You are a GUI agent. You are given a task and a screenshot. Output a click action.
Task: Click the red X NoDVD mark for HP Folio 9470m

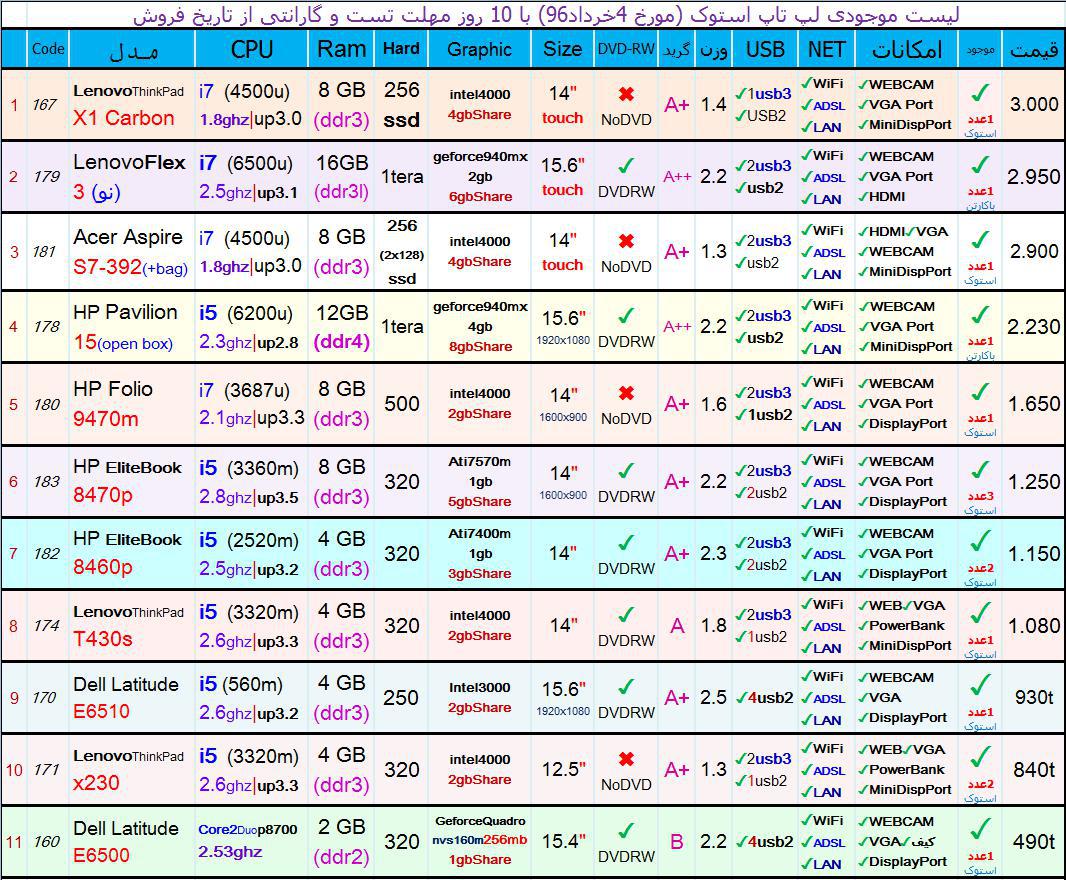[x=626, y=393]
